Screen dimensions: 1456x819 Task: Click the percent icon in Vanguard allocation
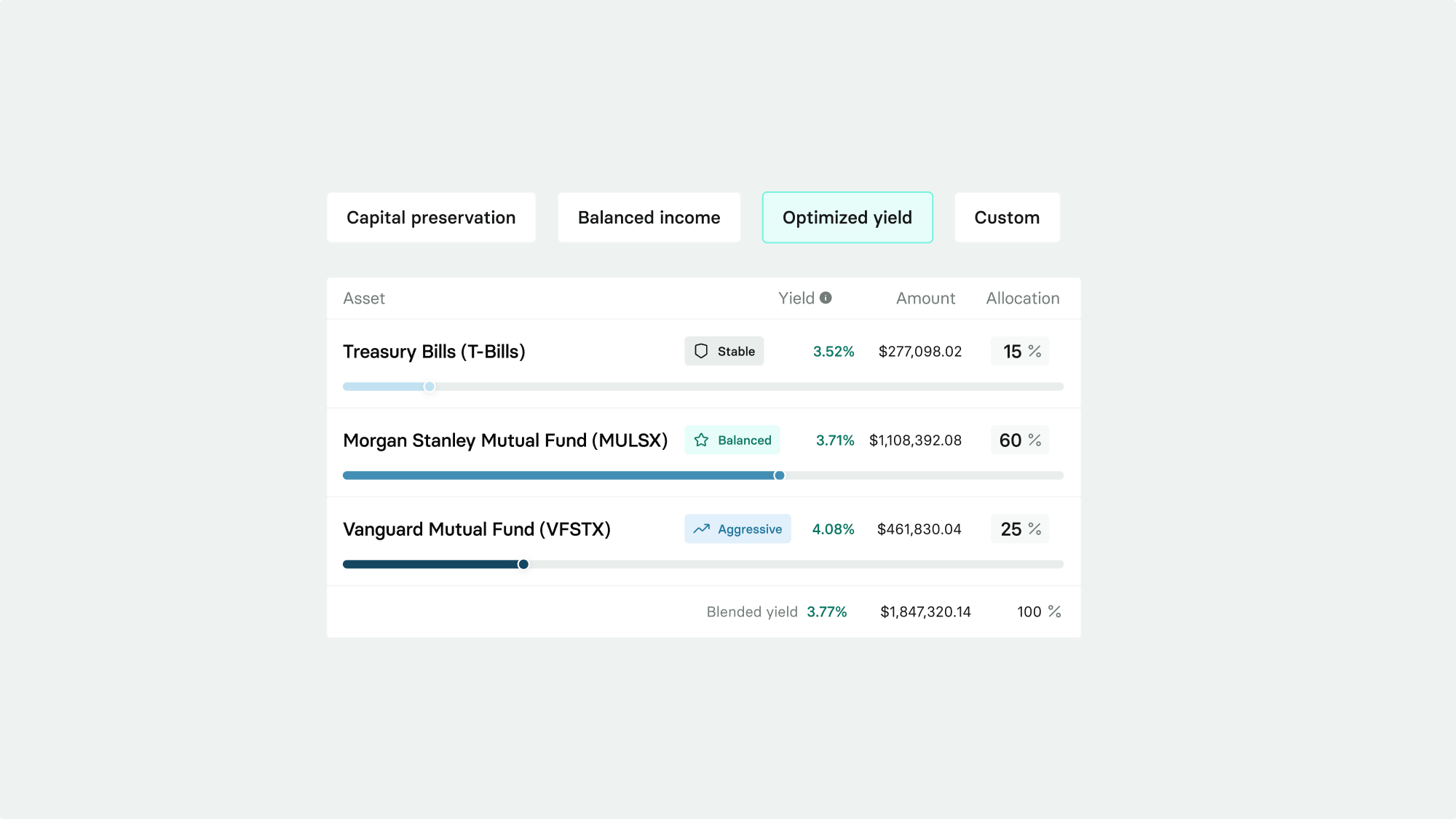pyautogui.click(x=1034, y=529)
